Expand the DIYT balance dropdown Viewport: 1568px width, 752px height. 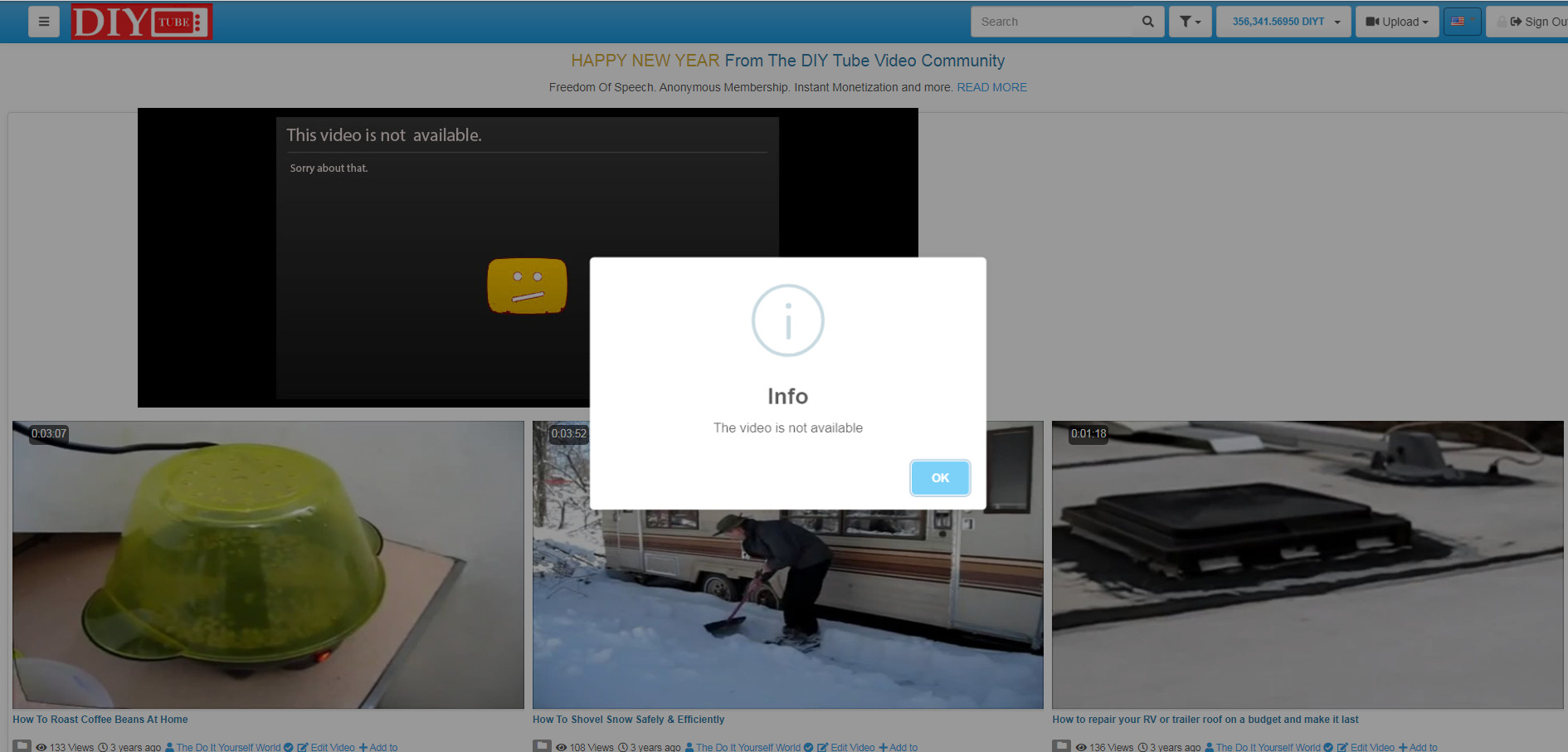(x=1283, y=21)
